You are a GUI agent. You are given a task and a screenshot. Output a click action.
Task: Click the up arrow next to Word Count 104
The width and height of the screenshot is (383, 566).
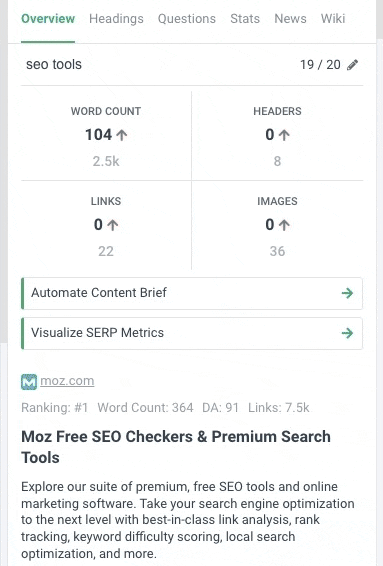(122, 135)
